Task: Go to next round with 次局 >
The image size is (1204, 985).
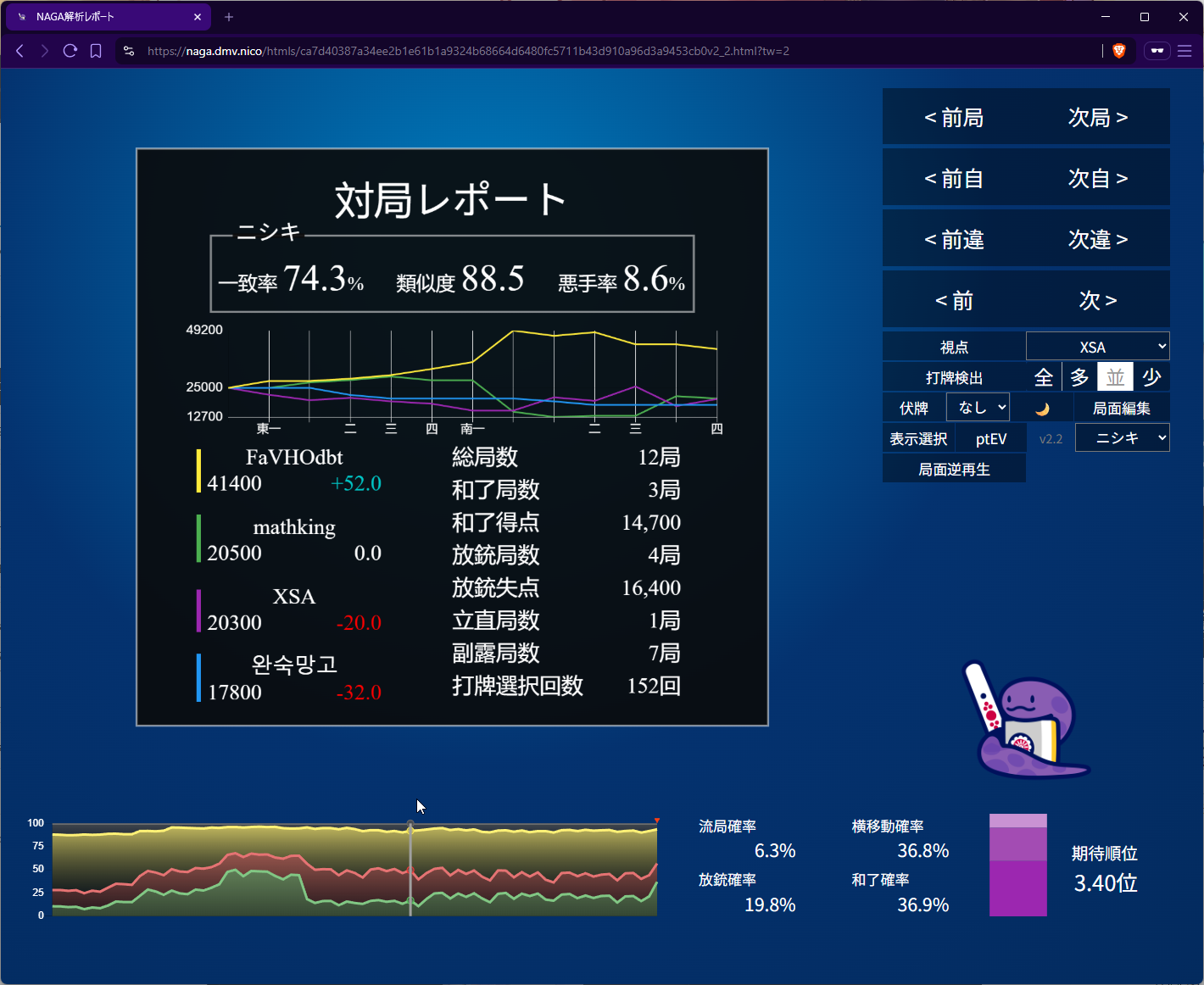Action: coord(1097,118)
